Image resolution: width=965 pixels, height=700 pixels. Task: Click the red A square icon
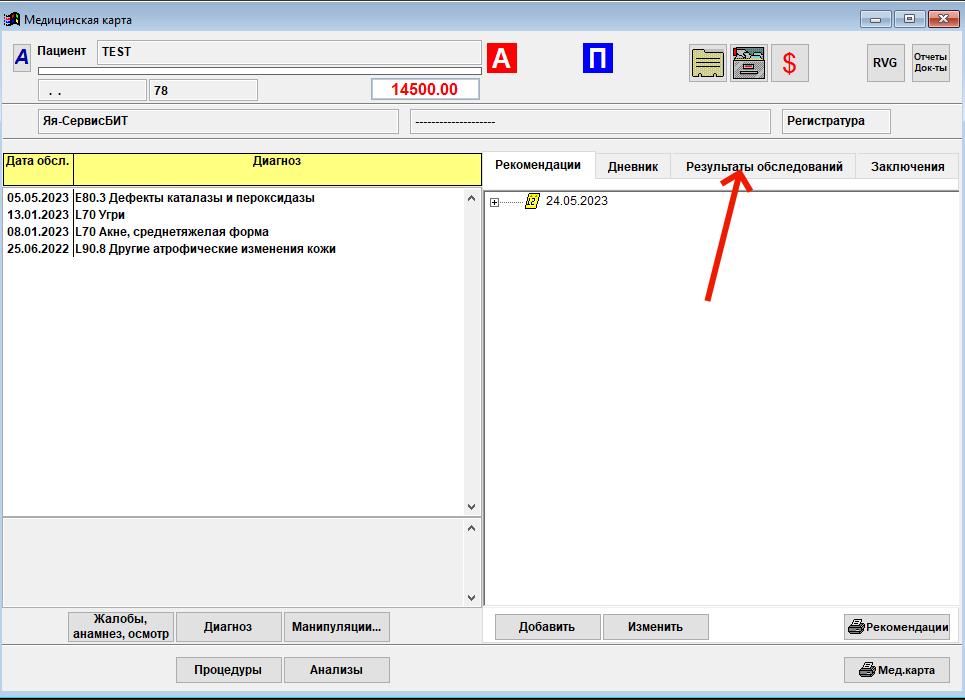click(x=501, y=59)
